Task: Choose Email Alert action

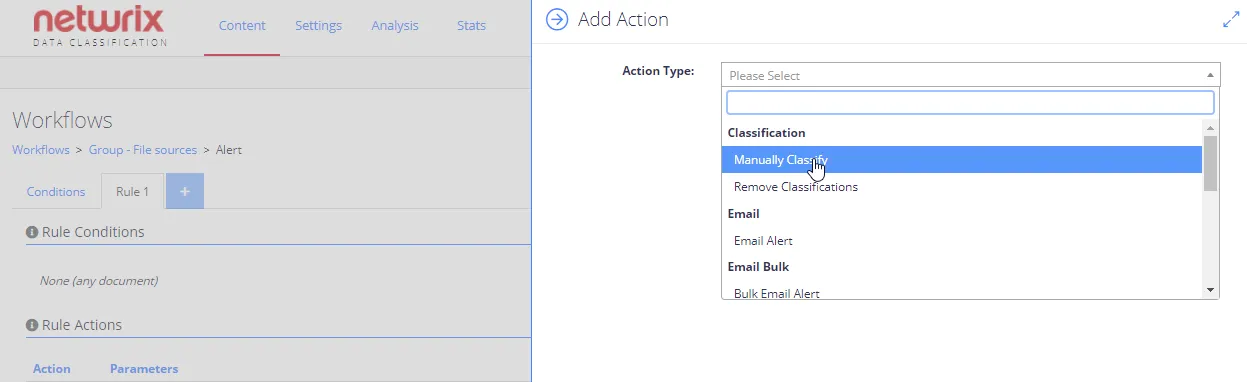Action: (962, 241)
